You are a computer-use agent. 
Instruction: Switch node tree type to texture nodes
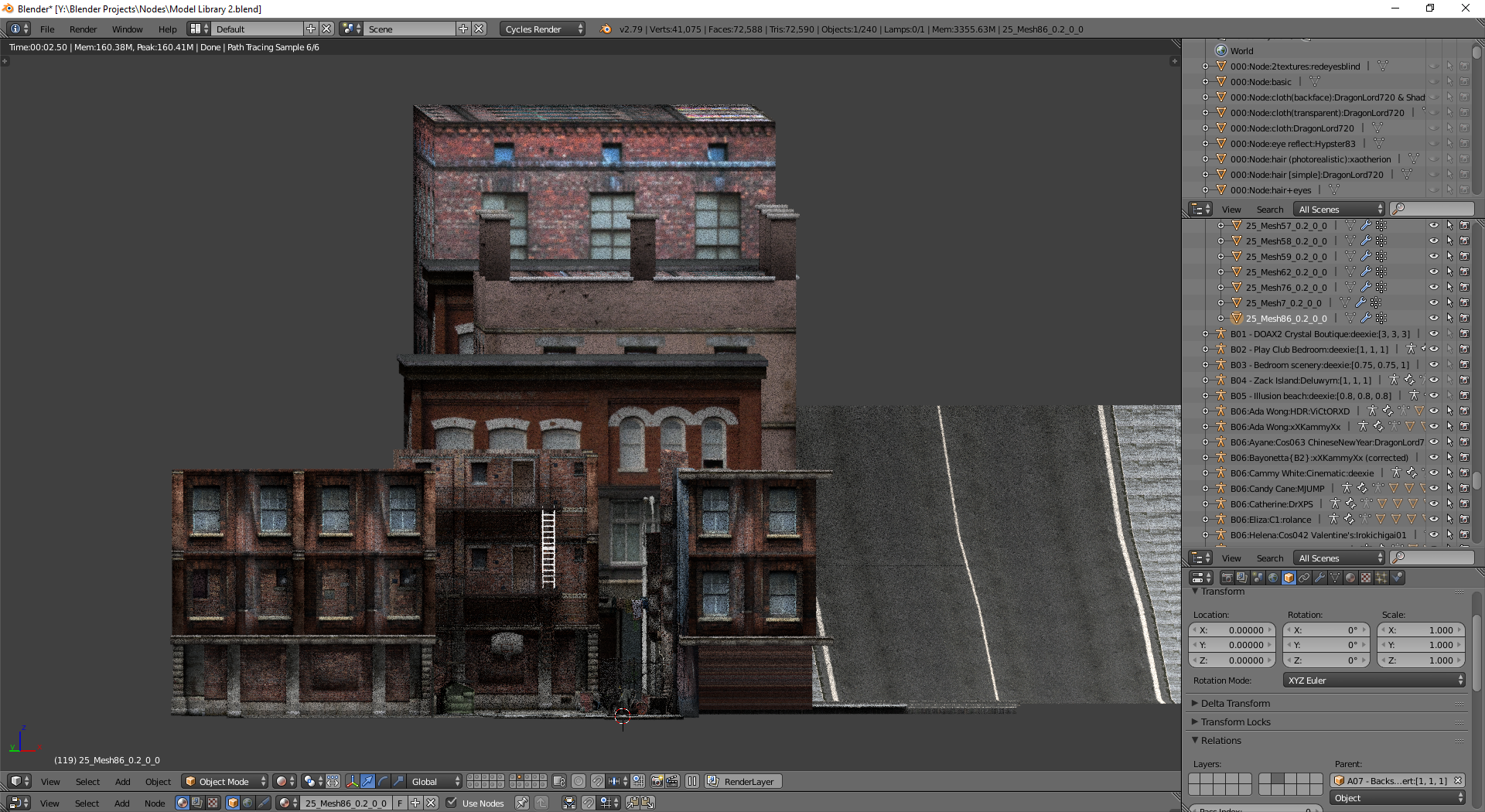213,803
